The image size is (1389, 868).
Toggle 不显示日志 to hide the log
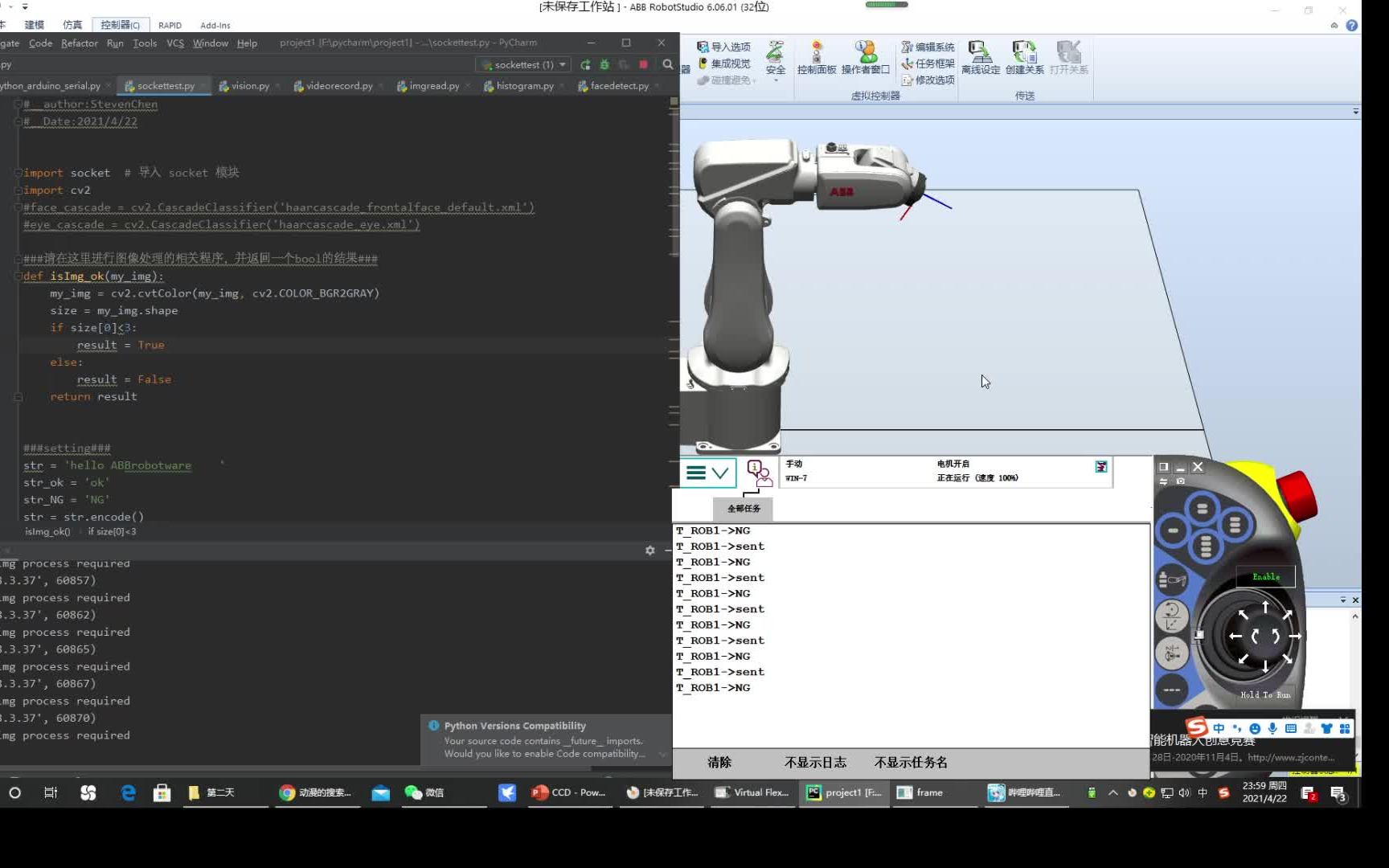click(x=814, y=762)
